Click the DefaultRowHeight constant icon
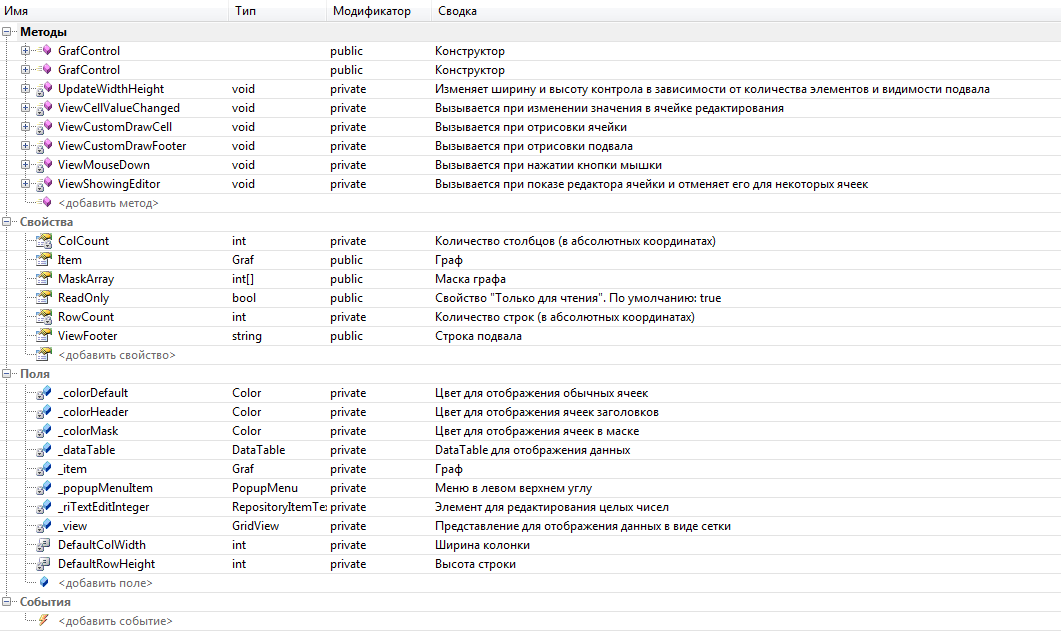The image size is (1061, 637). click(x=44, y=563)
